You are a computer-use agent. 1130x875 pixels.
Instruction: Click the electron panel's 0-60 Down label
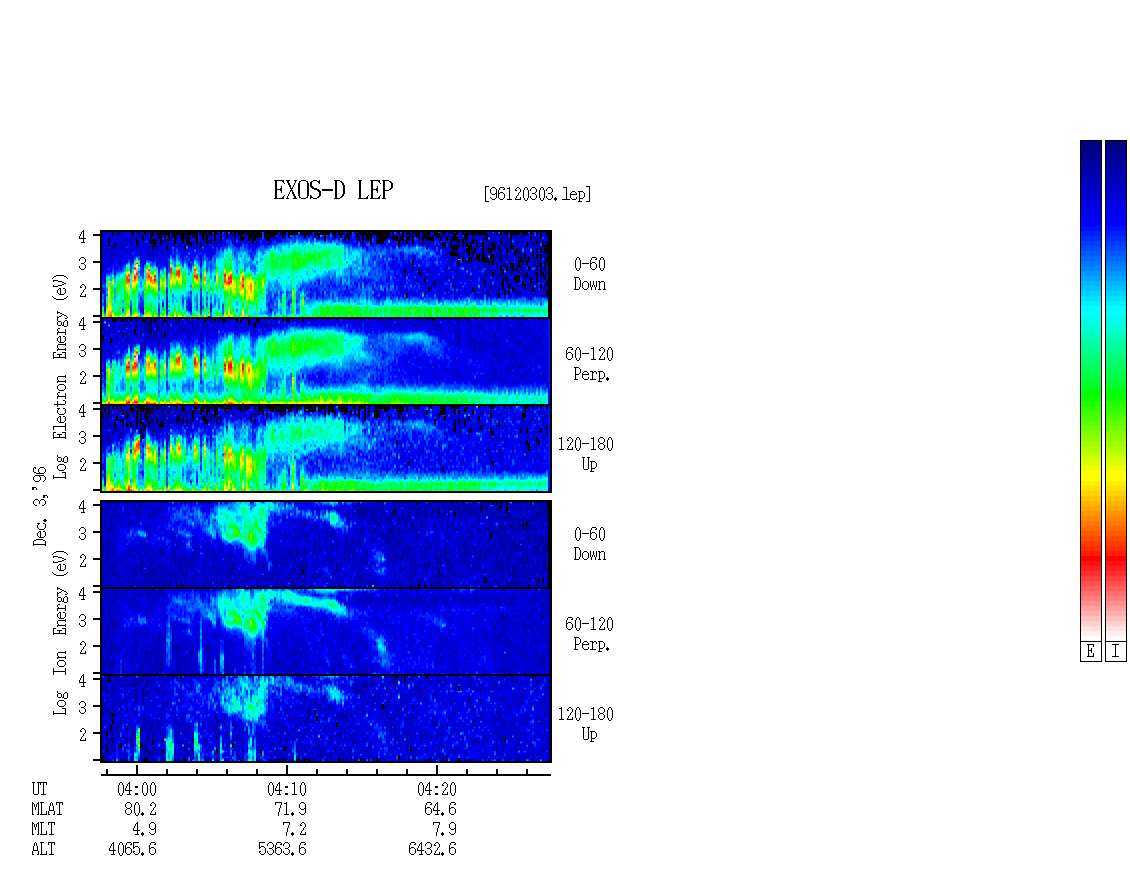coord(590,275)
